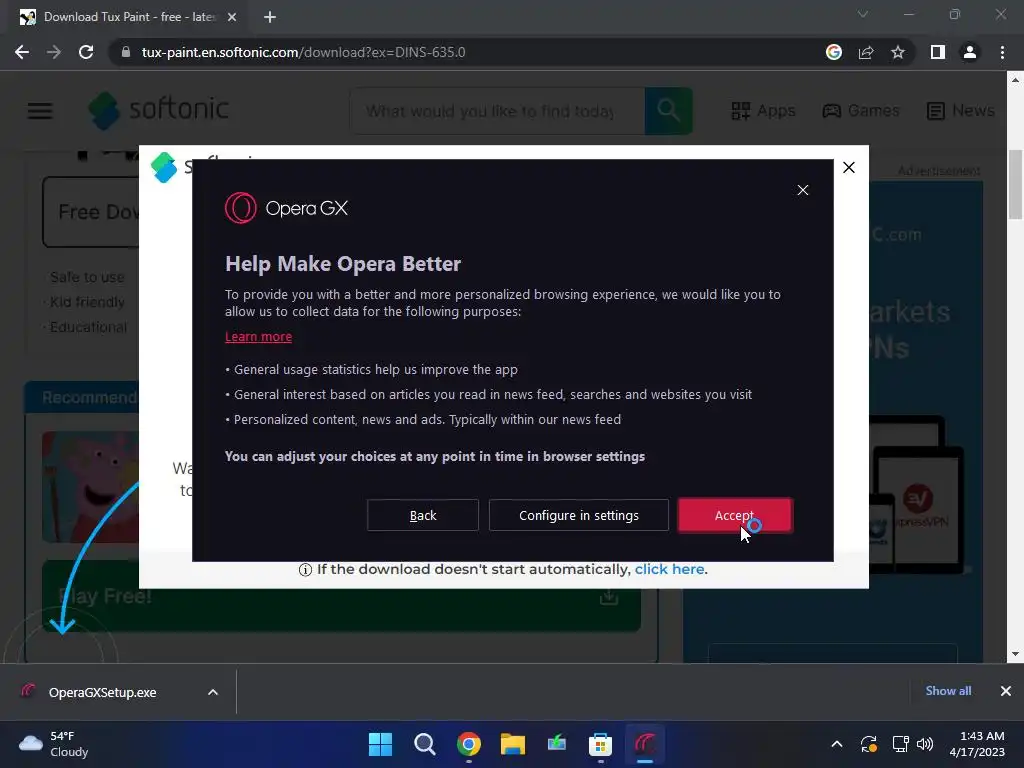Open the Chrome profile icon
This screenshot has height=768, width=1024.
970,52
